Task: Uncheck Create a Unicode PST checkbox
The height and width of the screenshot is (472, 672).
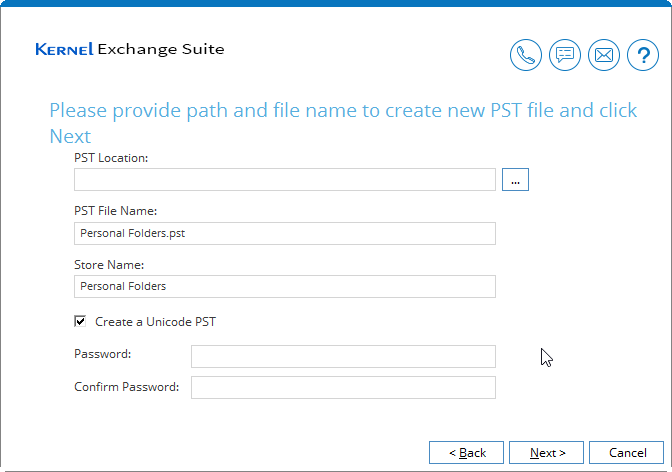Action: point(80,321)
